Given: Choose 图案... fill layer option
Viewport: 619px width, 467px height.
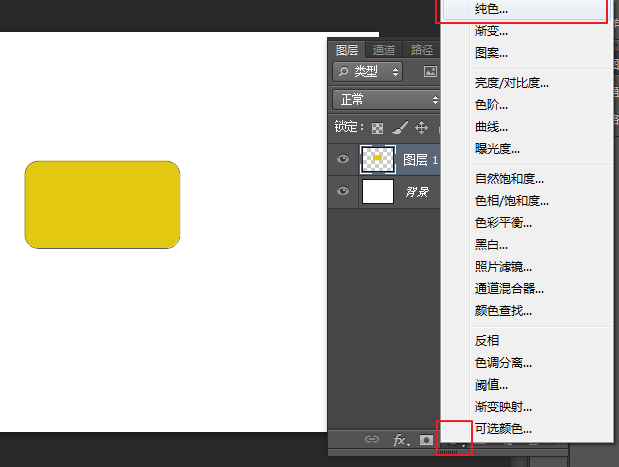Looking at the screenshot, I should 491,53.
